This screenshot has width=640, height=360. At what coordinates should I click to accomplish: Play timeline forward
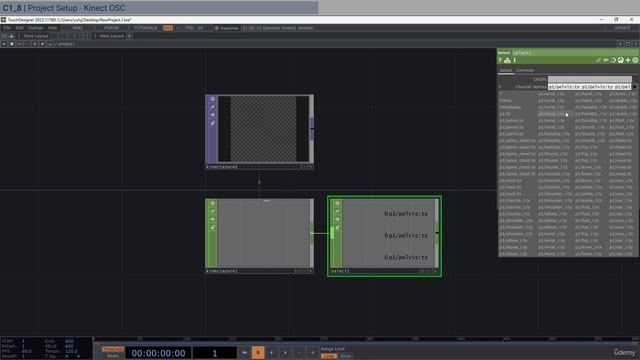point(285,353)
